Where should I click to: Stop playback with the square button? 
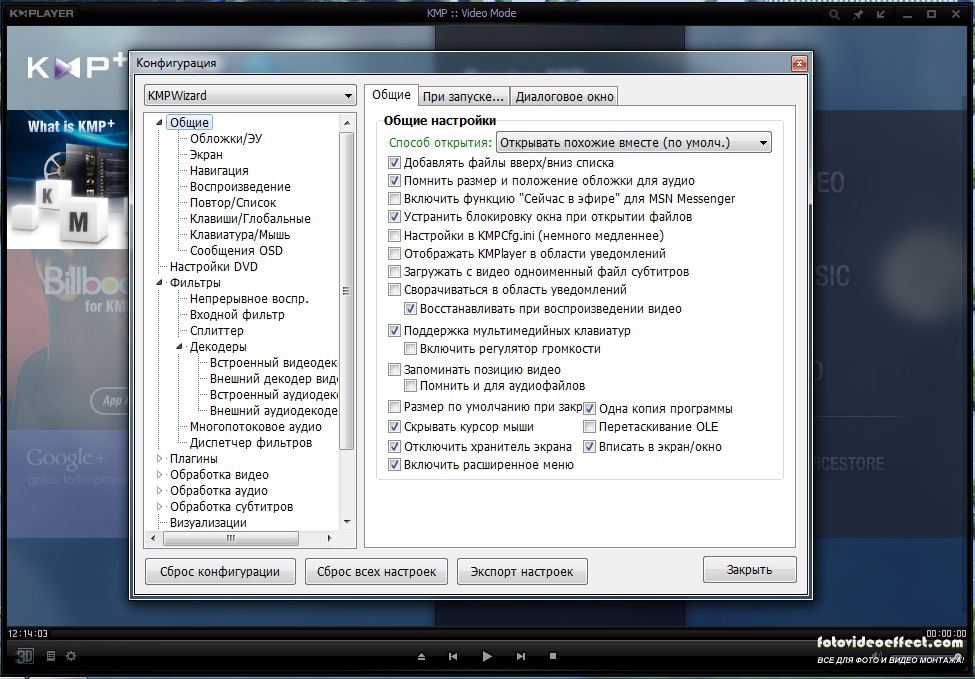553,656
